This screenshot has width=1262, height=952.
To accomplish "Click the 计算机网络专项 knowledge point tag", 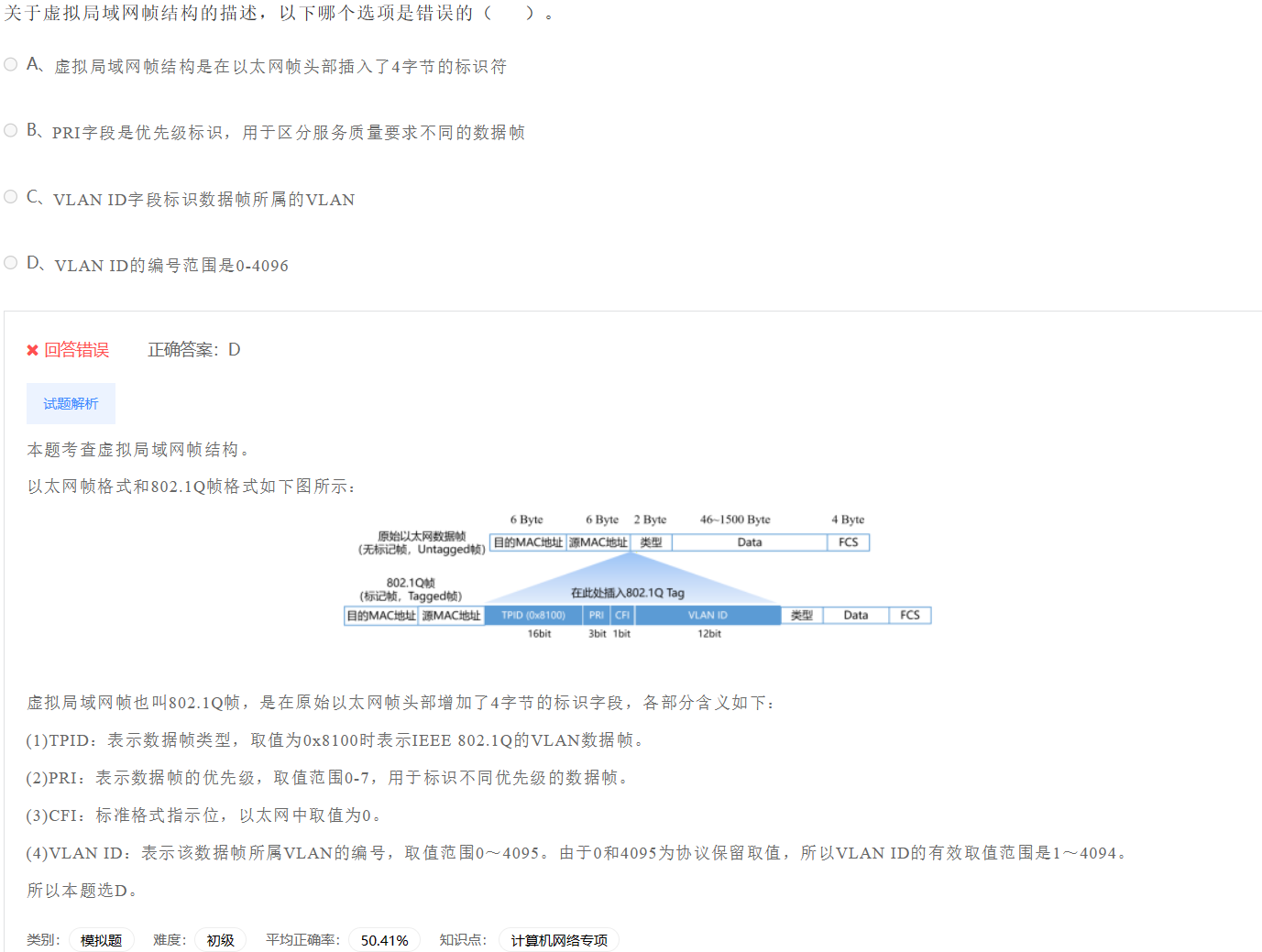I will tap(559, 940).
